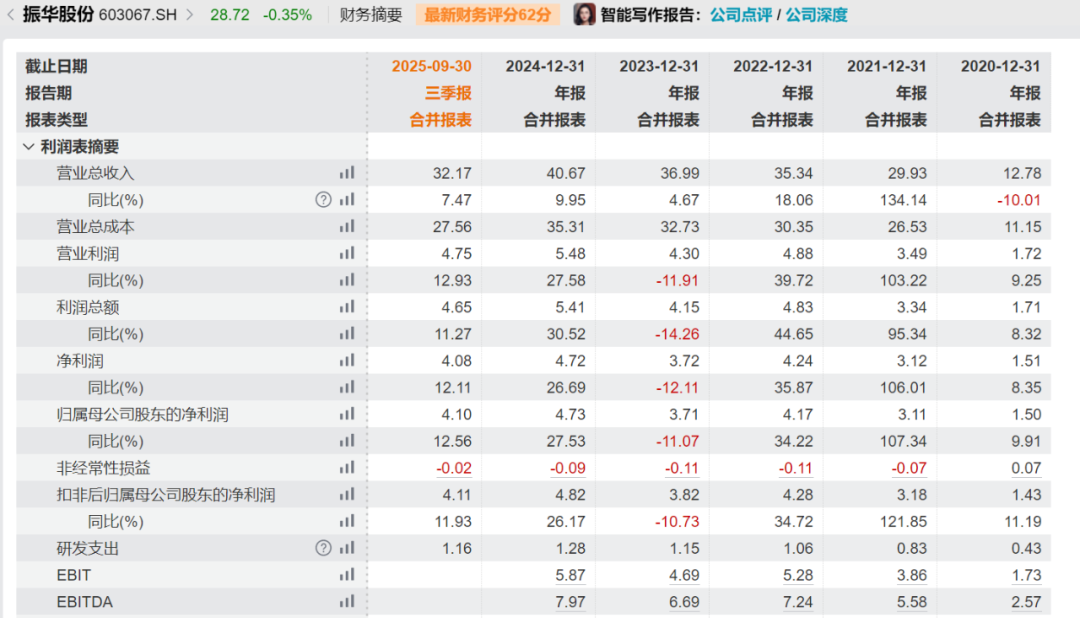Open the 财务摘要 tab
The image size is (1080, 618).
point(371,15)
